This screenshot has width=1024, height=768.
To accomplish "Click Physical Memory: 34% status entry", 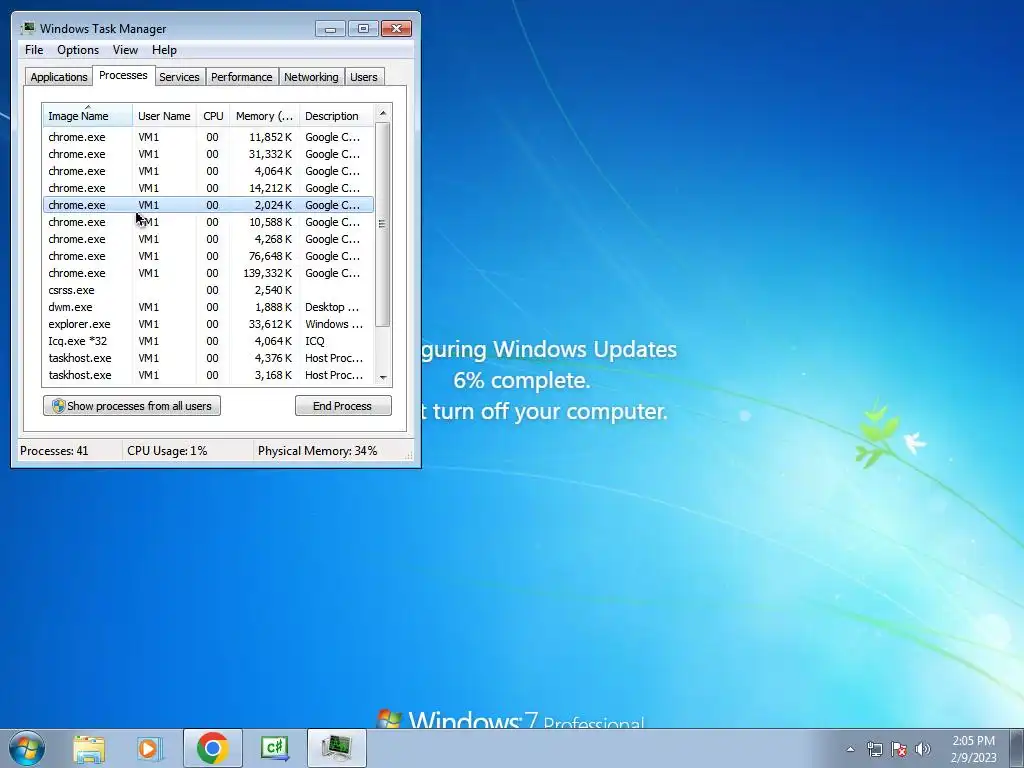I will pyautogui.click(x=317, y=451).
